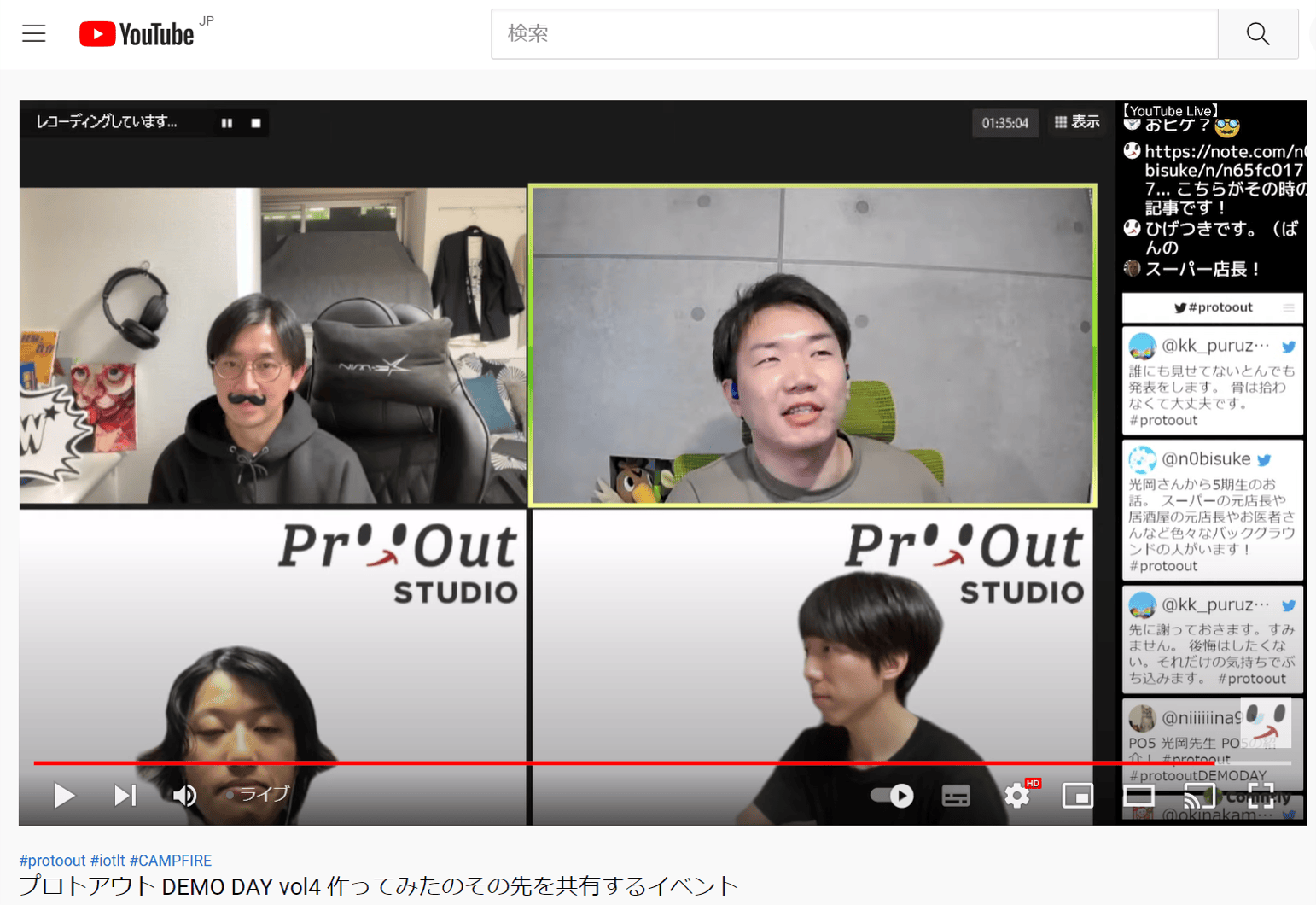Mute the video volume

[184, 796]
